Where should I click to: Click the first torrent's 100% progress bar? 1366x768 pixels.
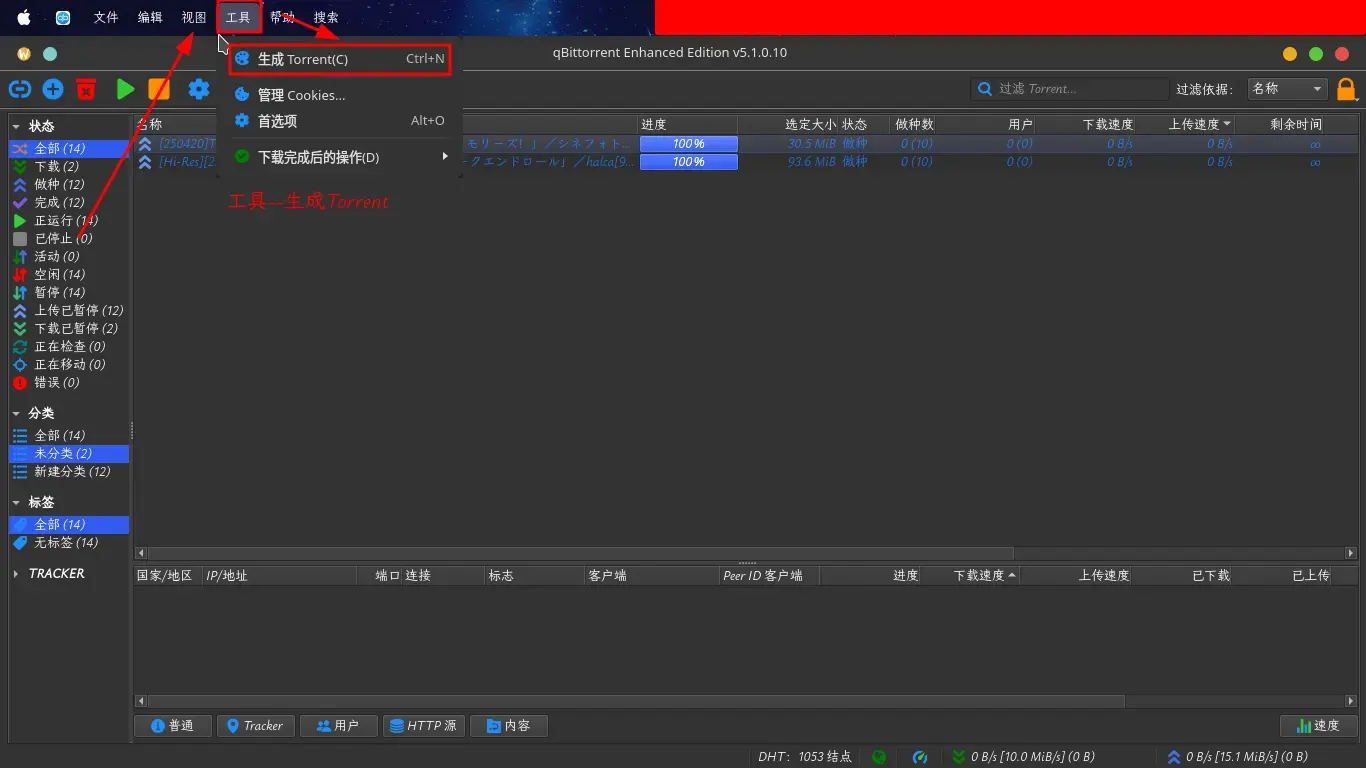click(x=689, y=144)
